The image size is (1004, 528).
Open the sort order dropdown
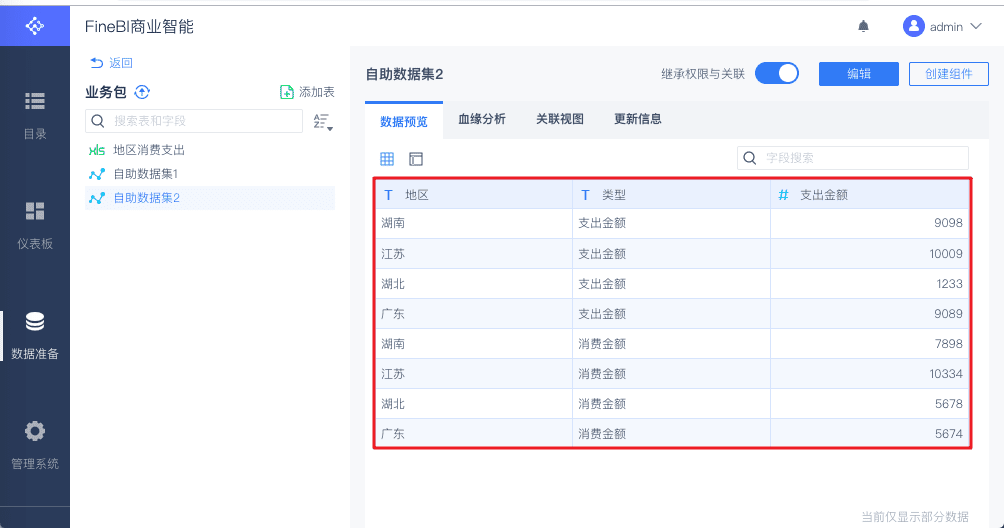point(322,122)
